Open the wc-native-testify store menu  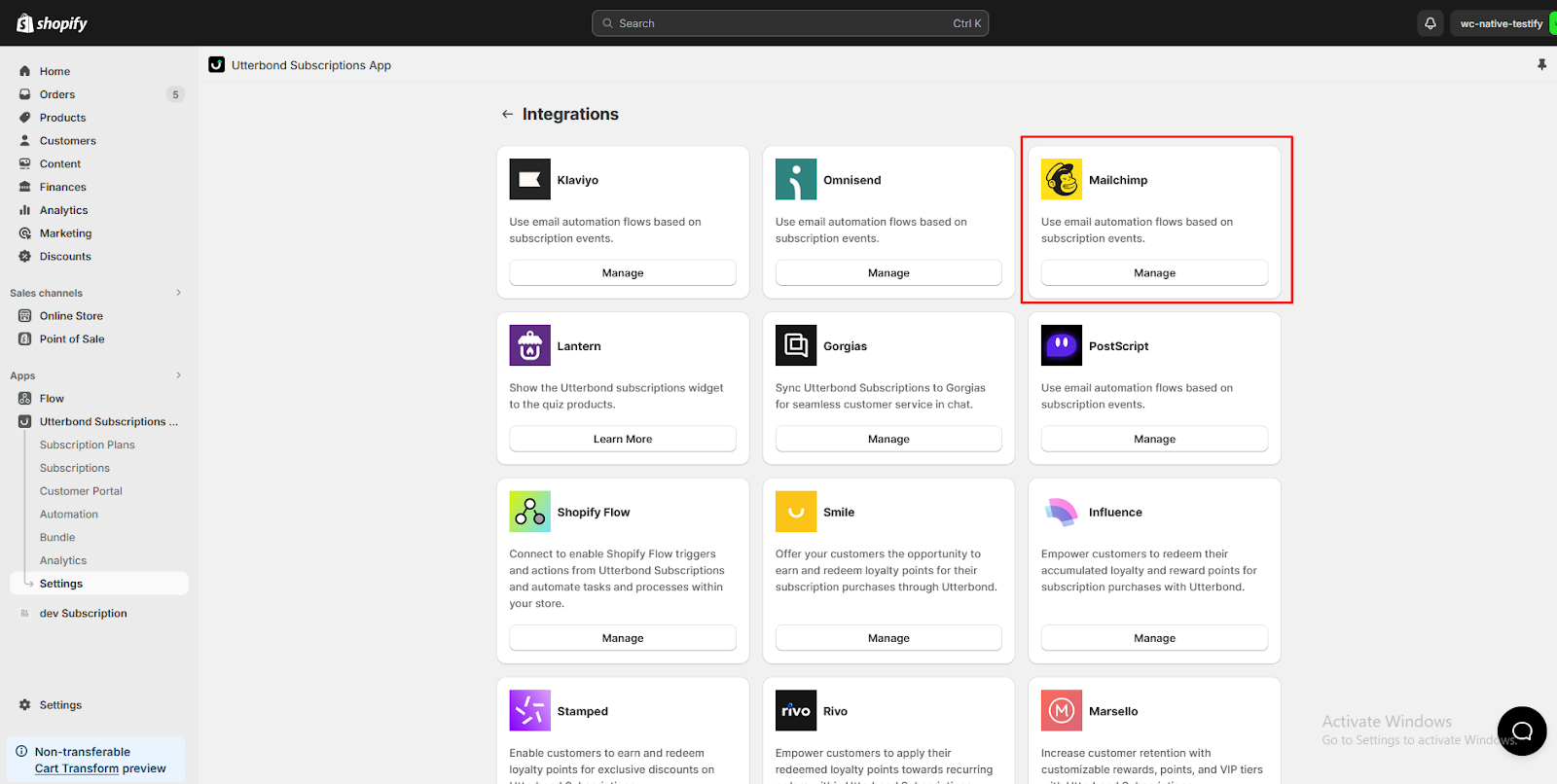1504,23
